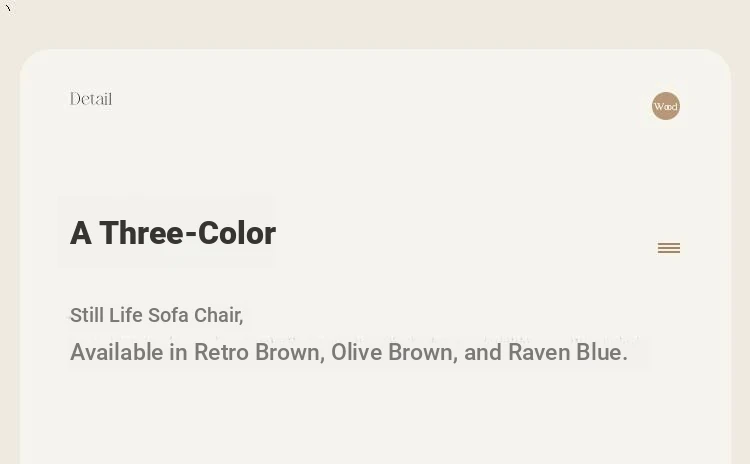The width and height of the screenshot is (750, 464).
Task: Open the three-line hamburger menu
Action: (669, 248)
